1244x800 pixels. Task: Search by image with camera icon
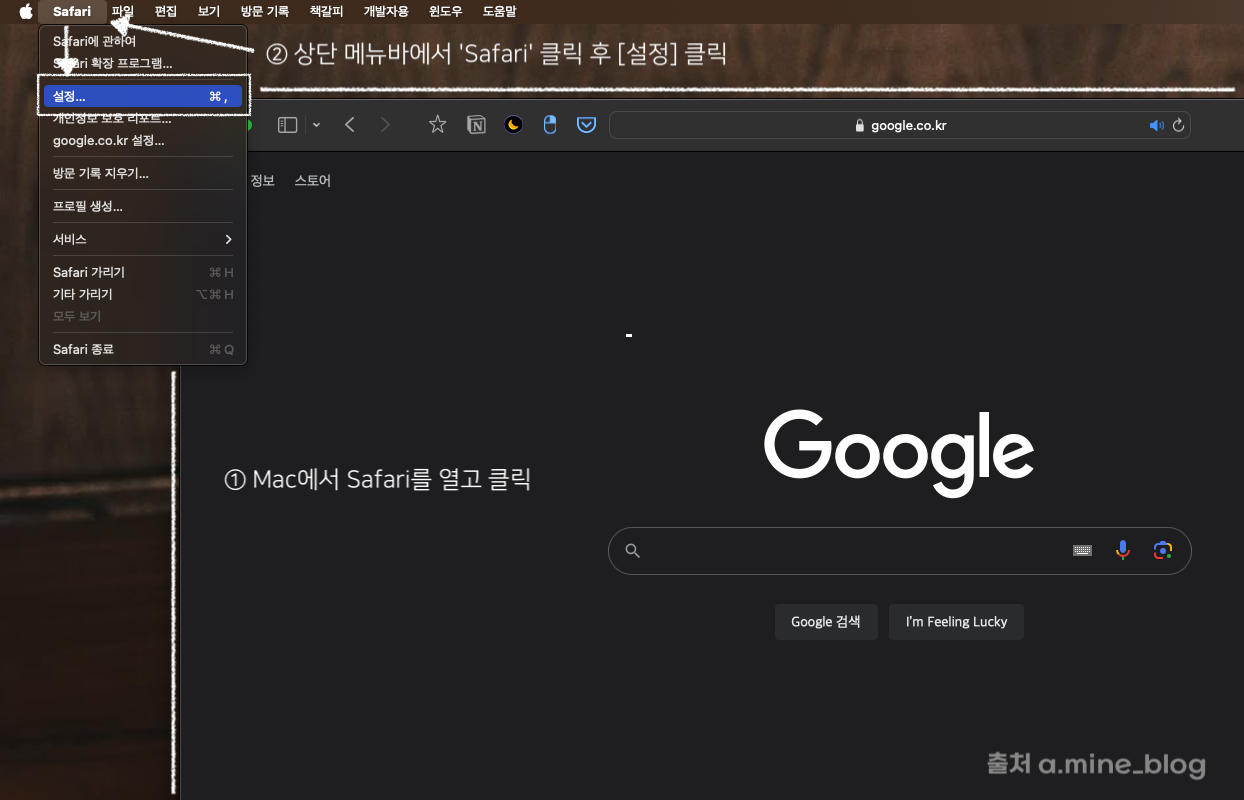coord(1162,550)
